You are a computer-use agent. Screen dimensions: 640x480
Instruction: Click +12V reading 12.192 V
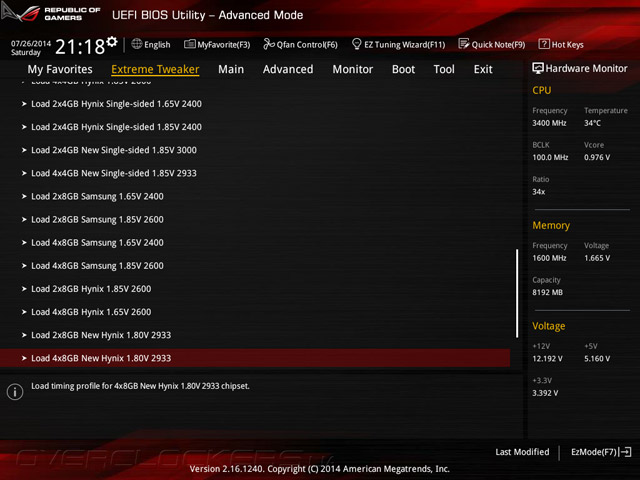coord(547,359)
